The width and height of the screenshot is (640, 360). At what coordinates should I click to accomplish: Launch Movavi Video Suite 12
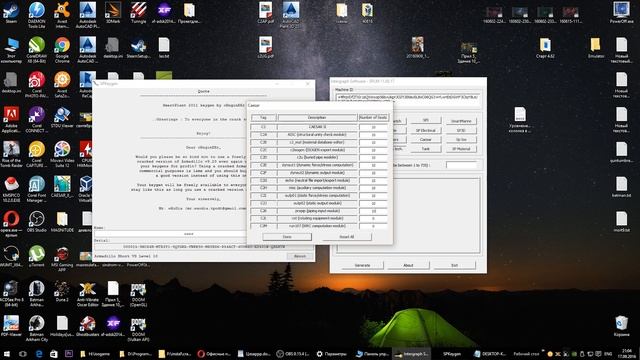click(x=62, y=154)
